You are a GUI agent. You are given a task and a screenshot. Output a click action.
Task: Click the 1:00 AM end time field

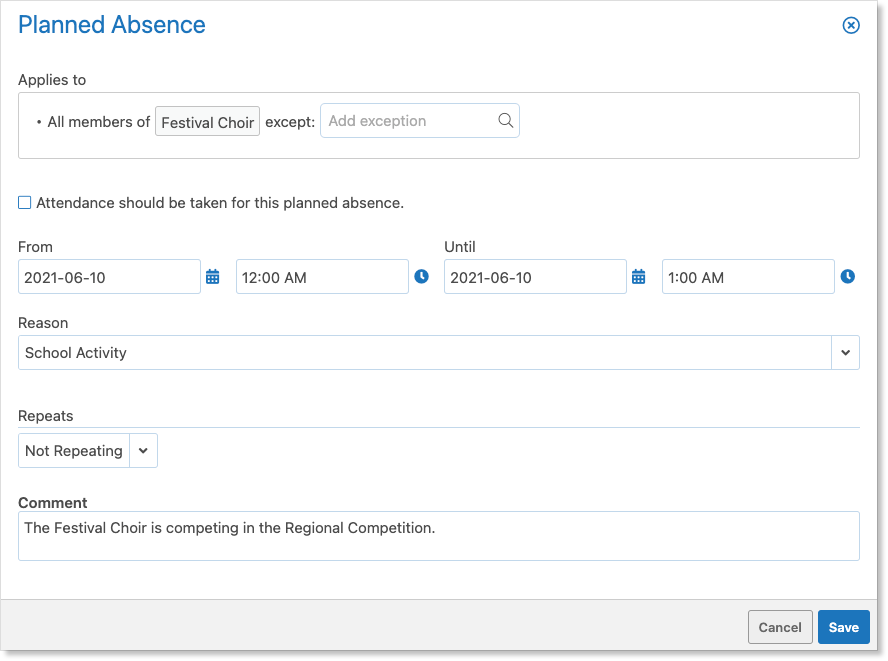pos(748,277)
